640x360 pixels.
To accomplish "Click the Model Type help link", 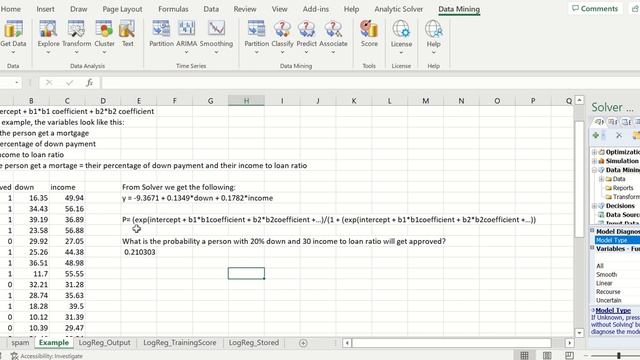I will coord(613,311).
